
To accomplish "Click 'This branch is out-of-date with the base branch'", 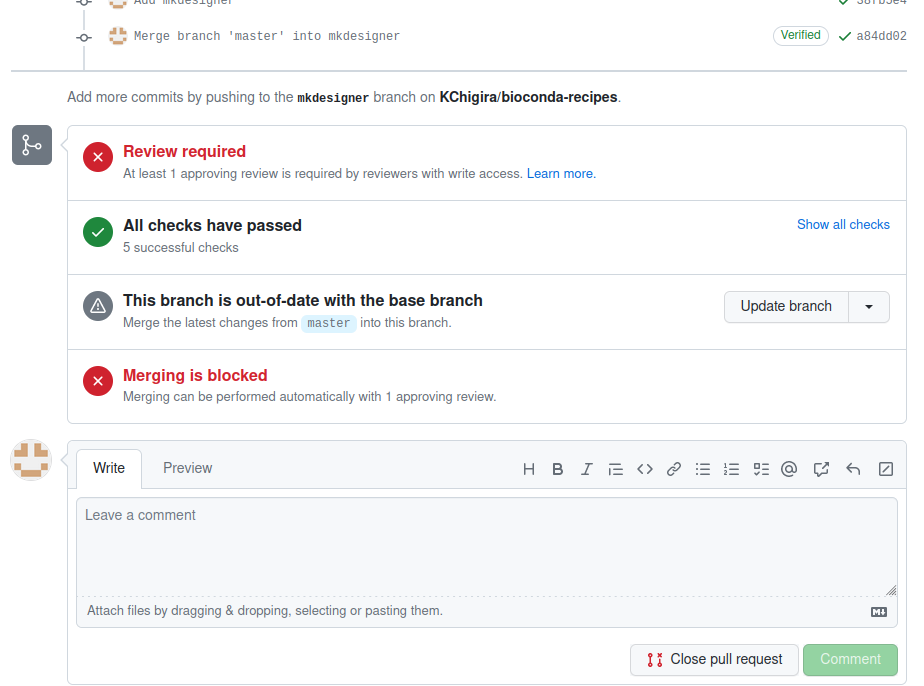I will (x=303, y=301).
